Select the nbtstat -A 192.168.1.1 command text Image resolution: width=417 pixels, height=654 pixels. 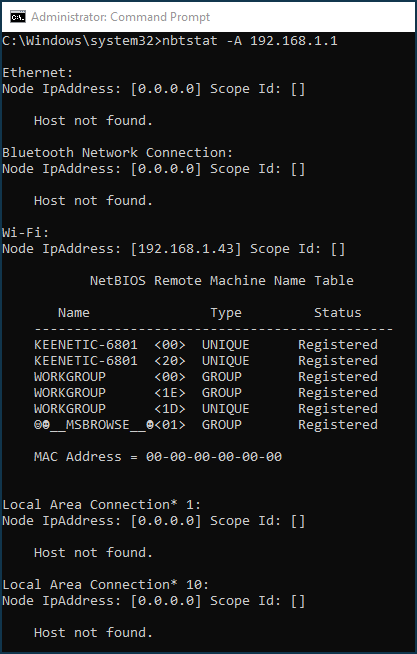pyautogui.click(x=249, y=41)
